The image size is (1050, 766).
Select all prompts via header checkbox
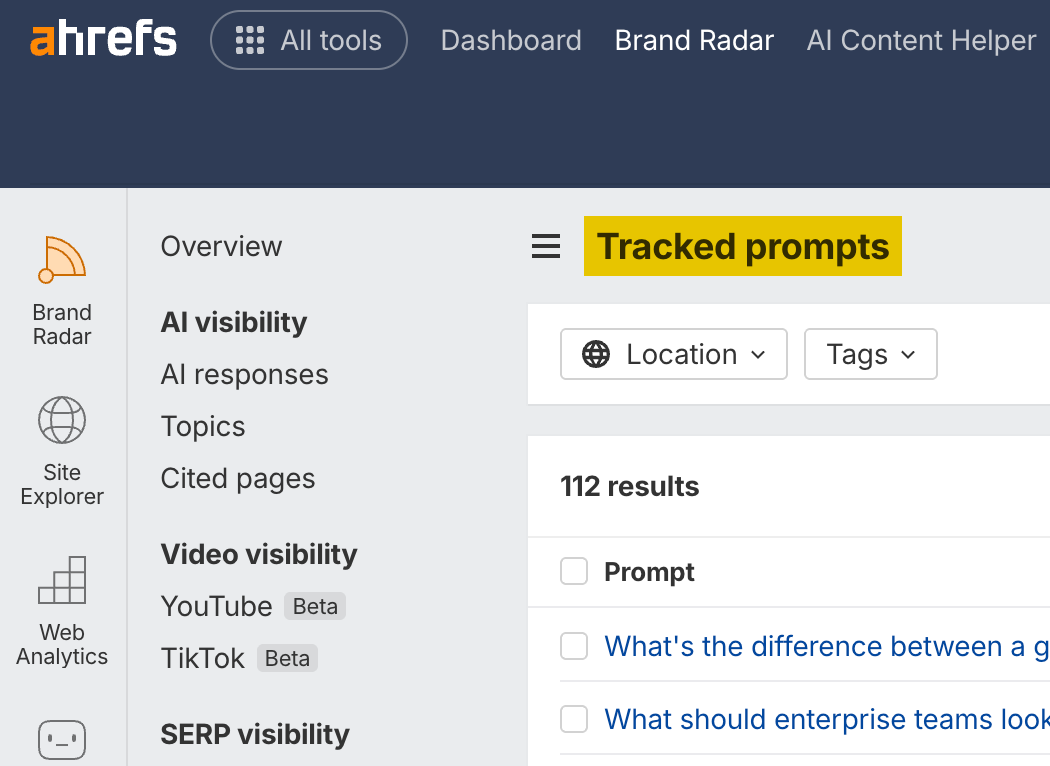pyautogui.click(x=574, y=571)
